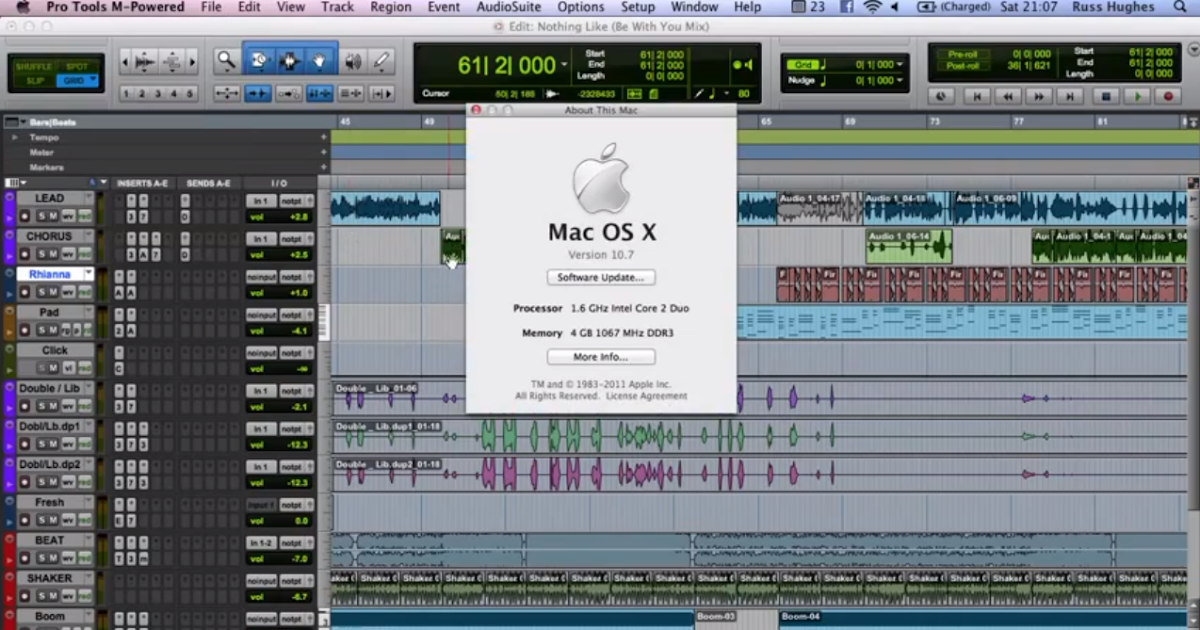This screenshot has width=1200, height=630.
Task: Open the License Agreement link
Action: [x=647, y=396]
